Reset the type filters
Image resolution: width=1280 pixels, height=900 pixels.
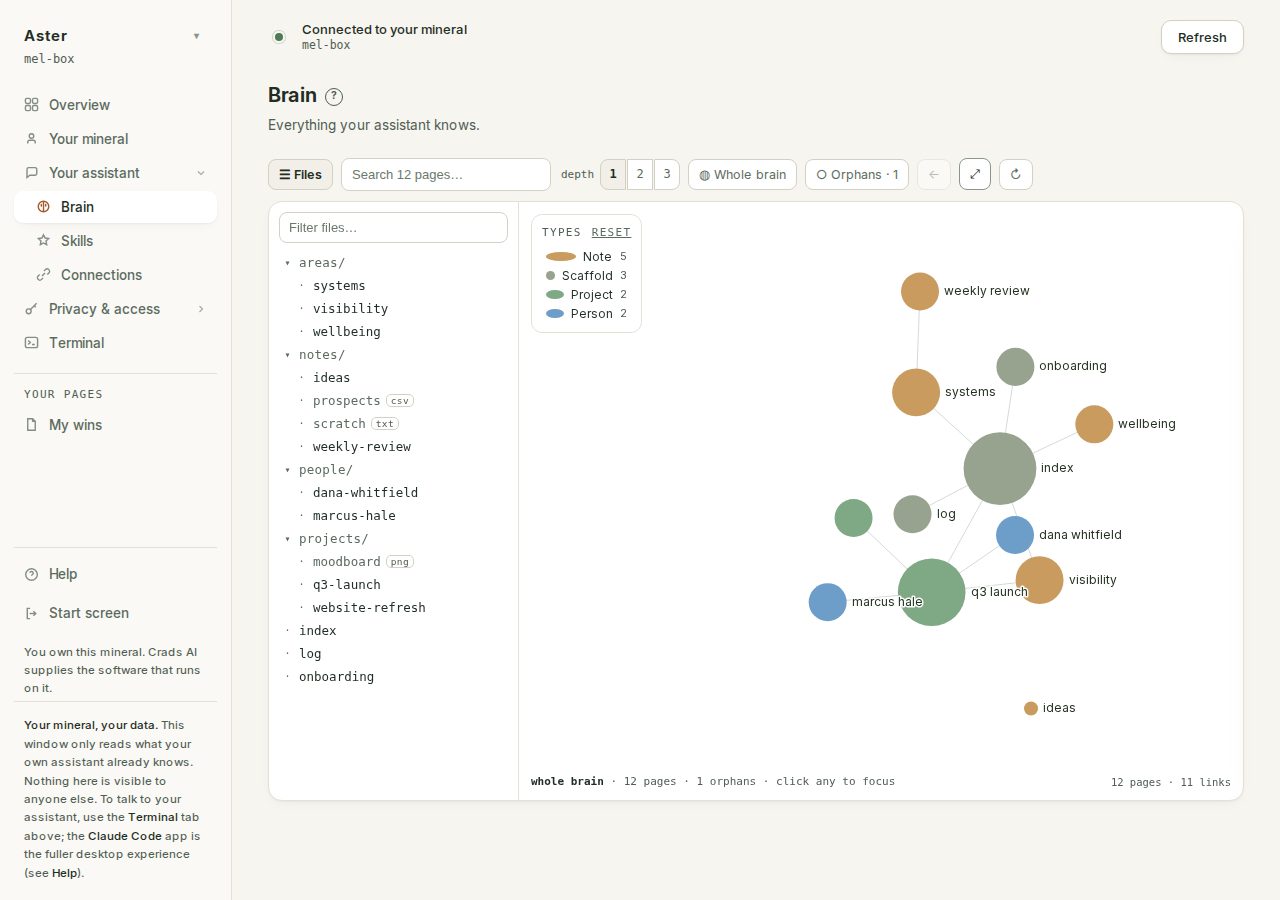click(x=611, y=232)
